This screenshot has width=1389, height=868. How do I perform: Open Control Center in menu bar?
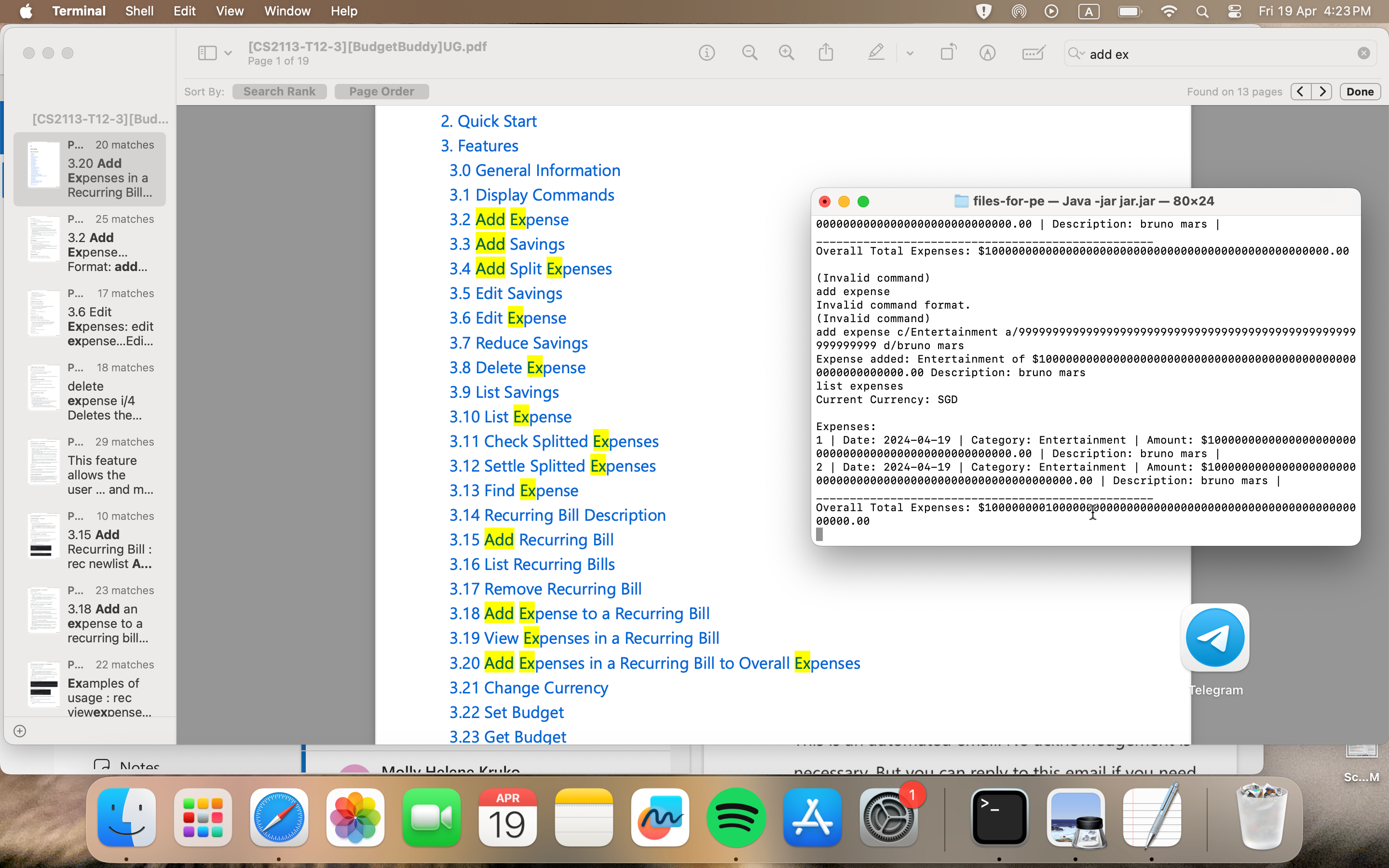(x=1235, y=11)
